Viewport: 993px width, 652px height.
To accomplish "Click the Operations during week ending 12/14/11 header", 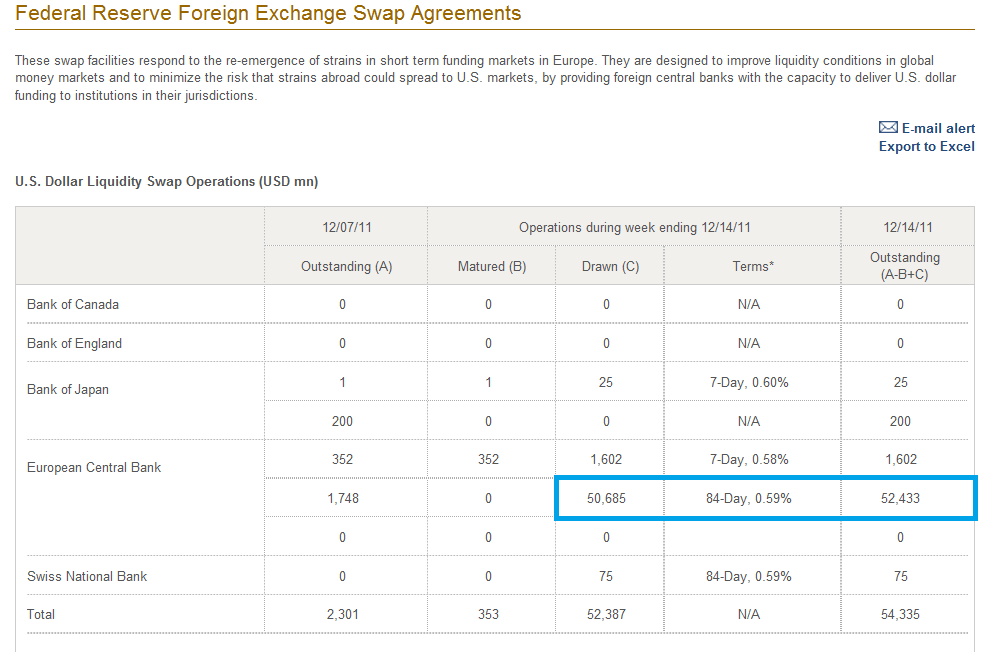I will point(635,227).
